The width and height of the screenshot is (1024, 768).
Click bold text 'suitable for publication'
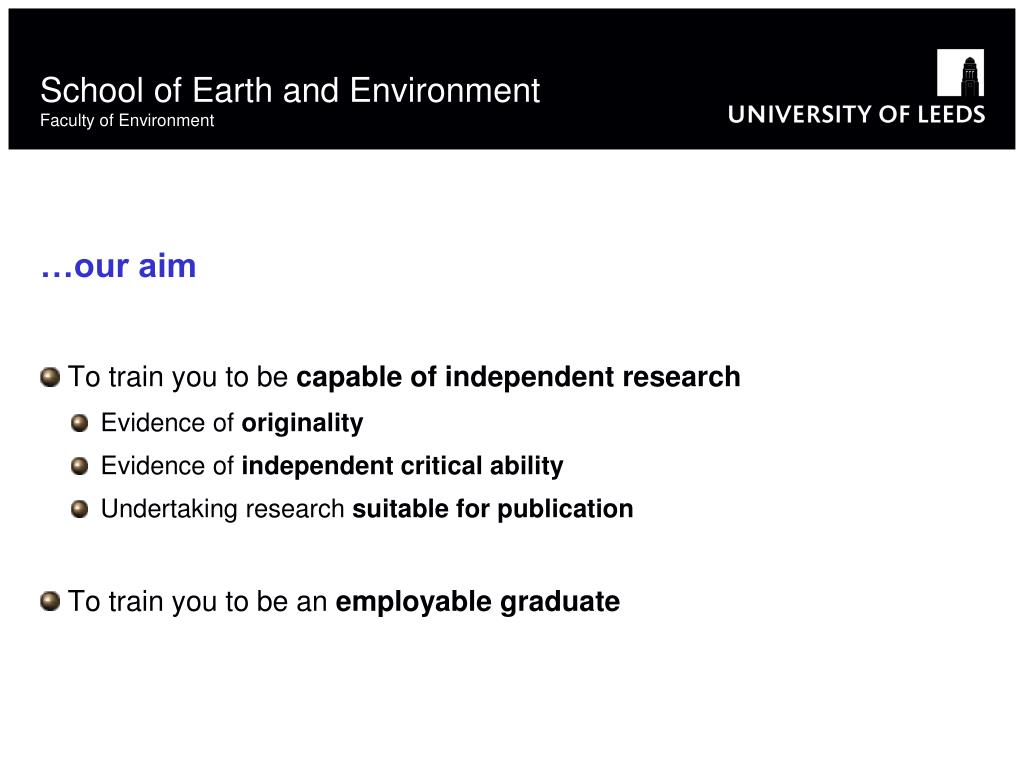[x=493, y=509]
